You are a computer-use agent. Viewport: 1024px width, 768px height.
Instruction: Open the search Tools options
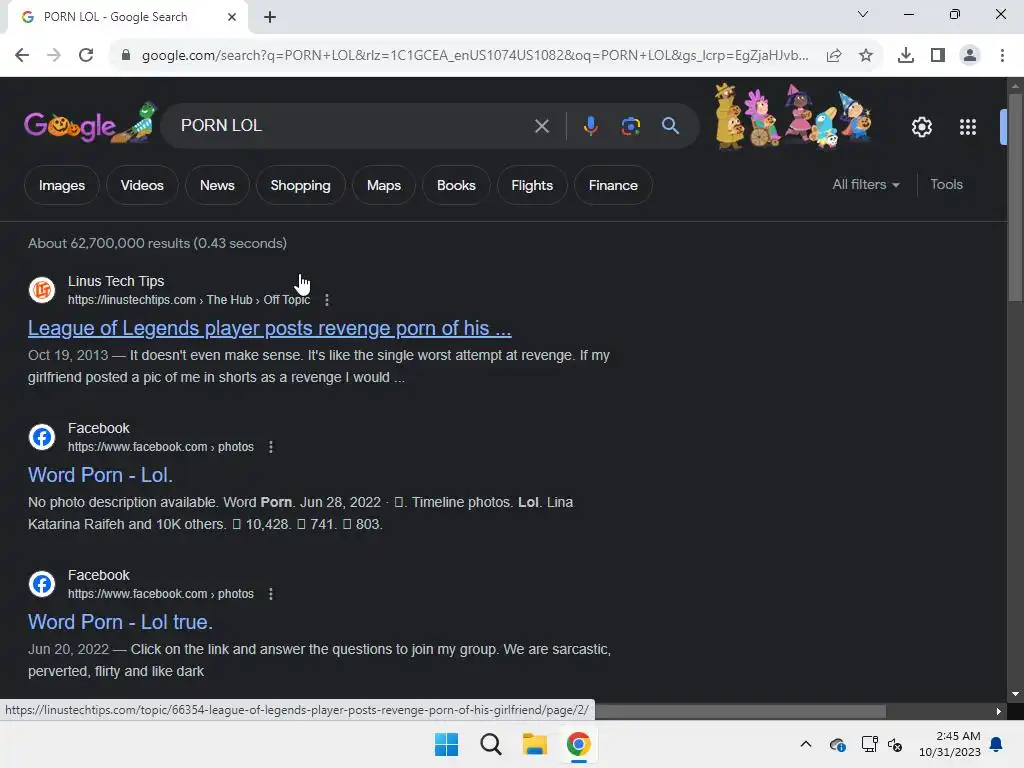[946, 185]
